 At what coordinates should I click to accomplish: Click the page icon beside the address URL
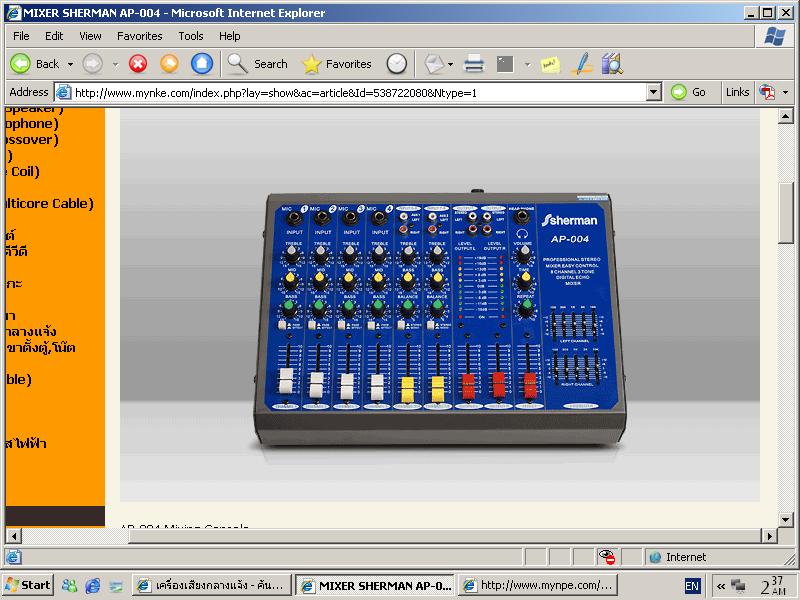[63, 92]
